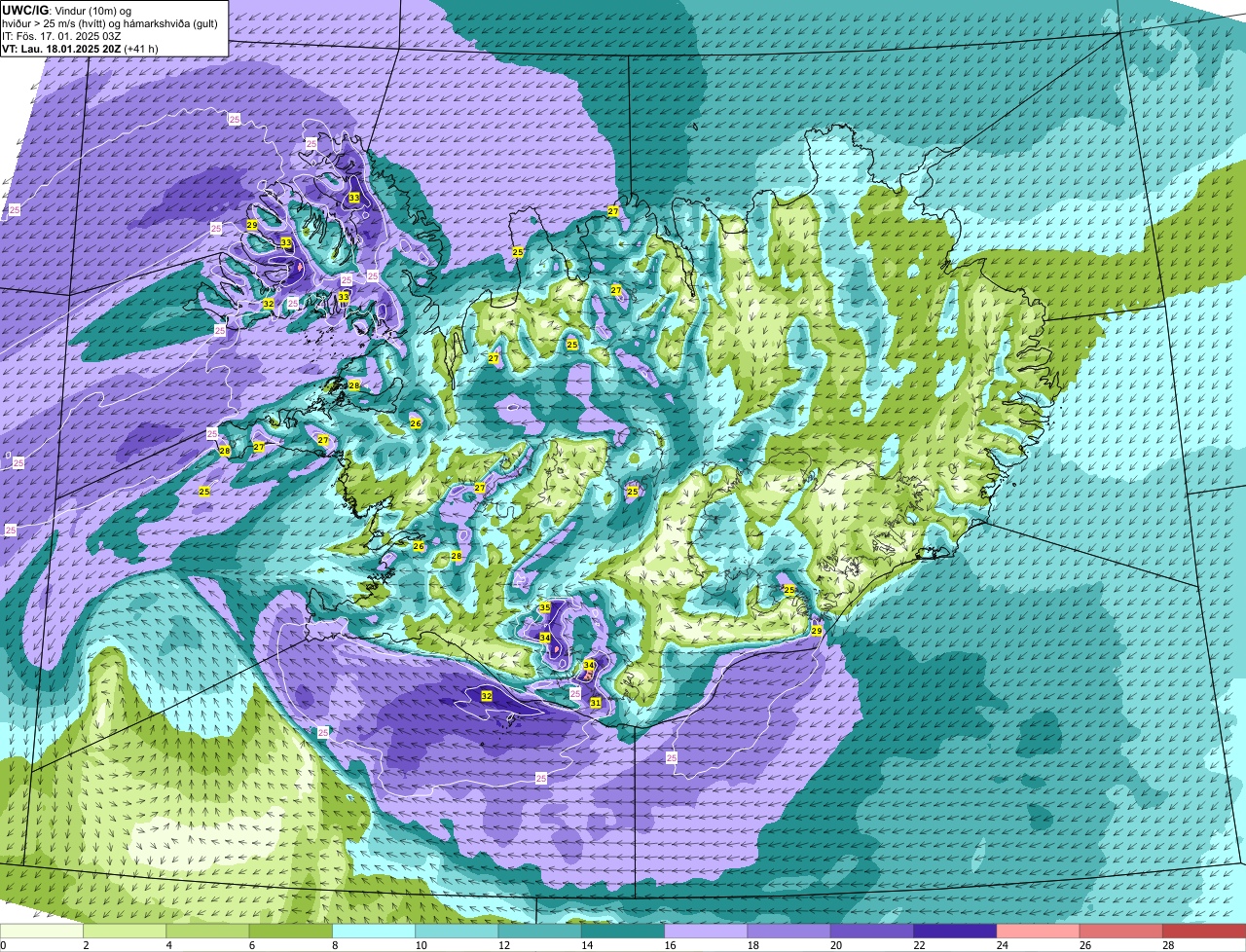Click the red legend swatch above 28 m/s
The width and height of the screenshot is (1246, 952).
click(x=1204, y=932)
